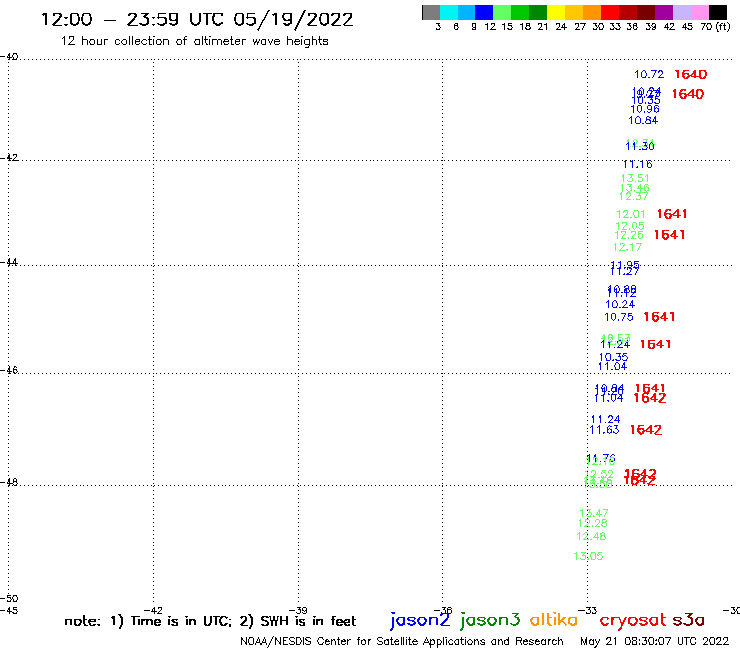Click latitude axis label -44
The image size is (740, 650).
click(8, 262)
